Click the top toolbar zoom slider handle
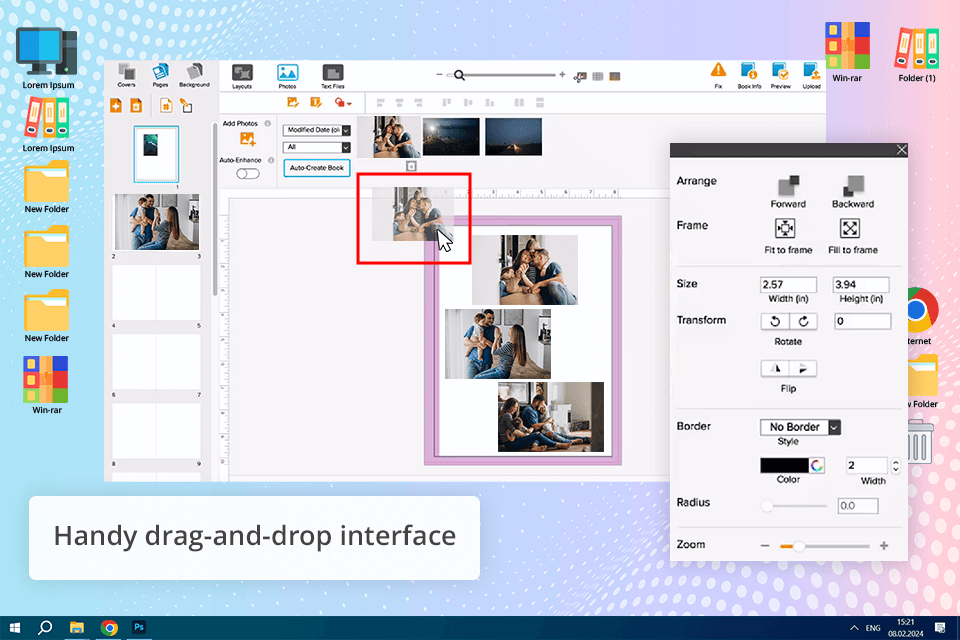Image resolution: width=960 pixels, height=640 pixels. click(x=459, y=75)
